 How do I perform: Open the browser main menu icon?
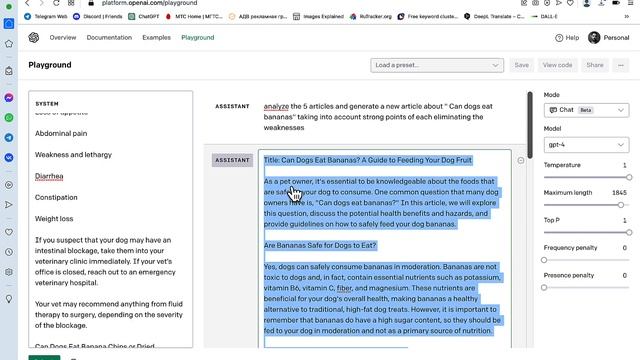(x=630, y=3)
